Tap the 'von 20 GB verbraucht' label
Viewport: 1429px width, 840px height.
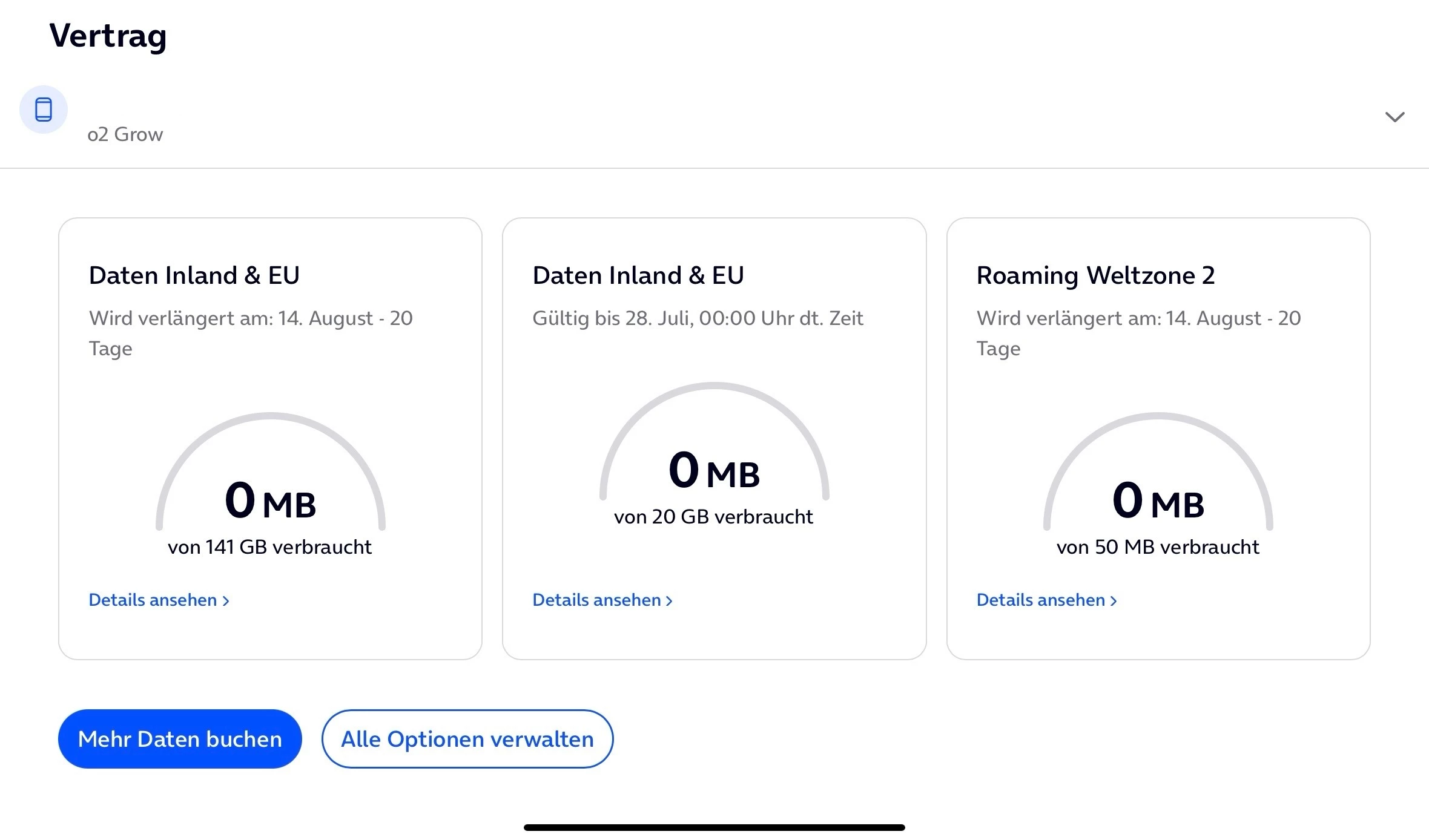[x=713, y=517]
